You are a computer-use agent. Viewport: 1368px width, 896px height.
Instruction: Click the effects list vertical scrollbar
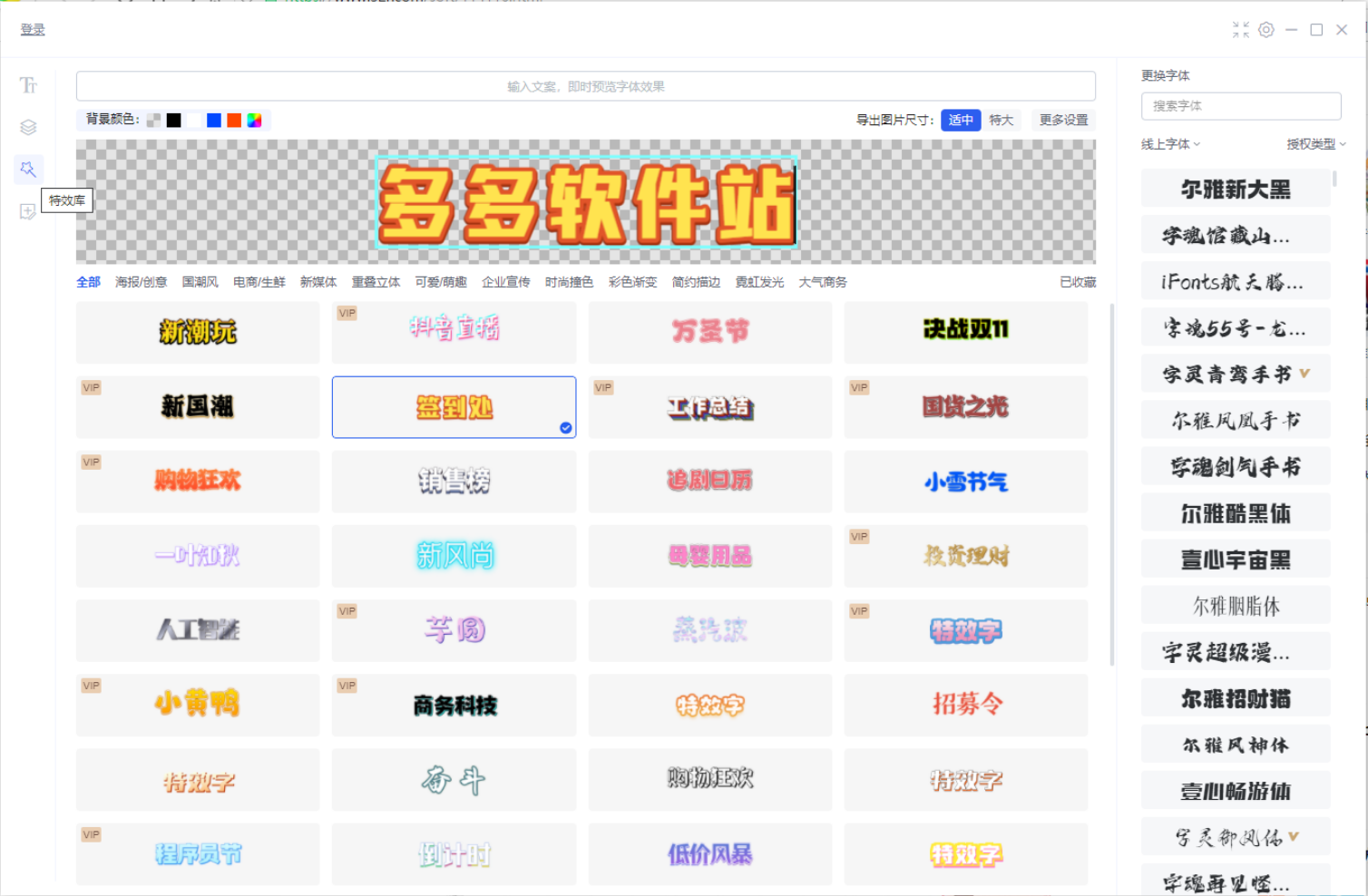pos(1112,485)
